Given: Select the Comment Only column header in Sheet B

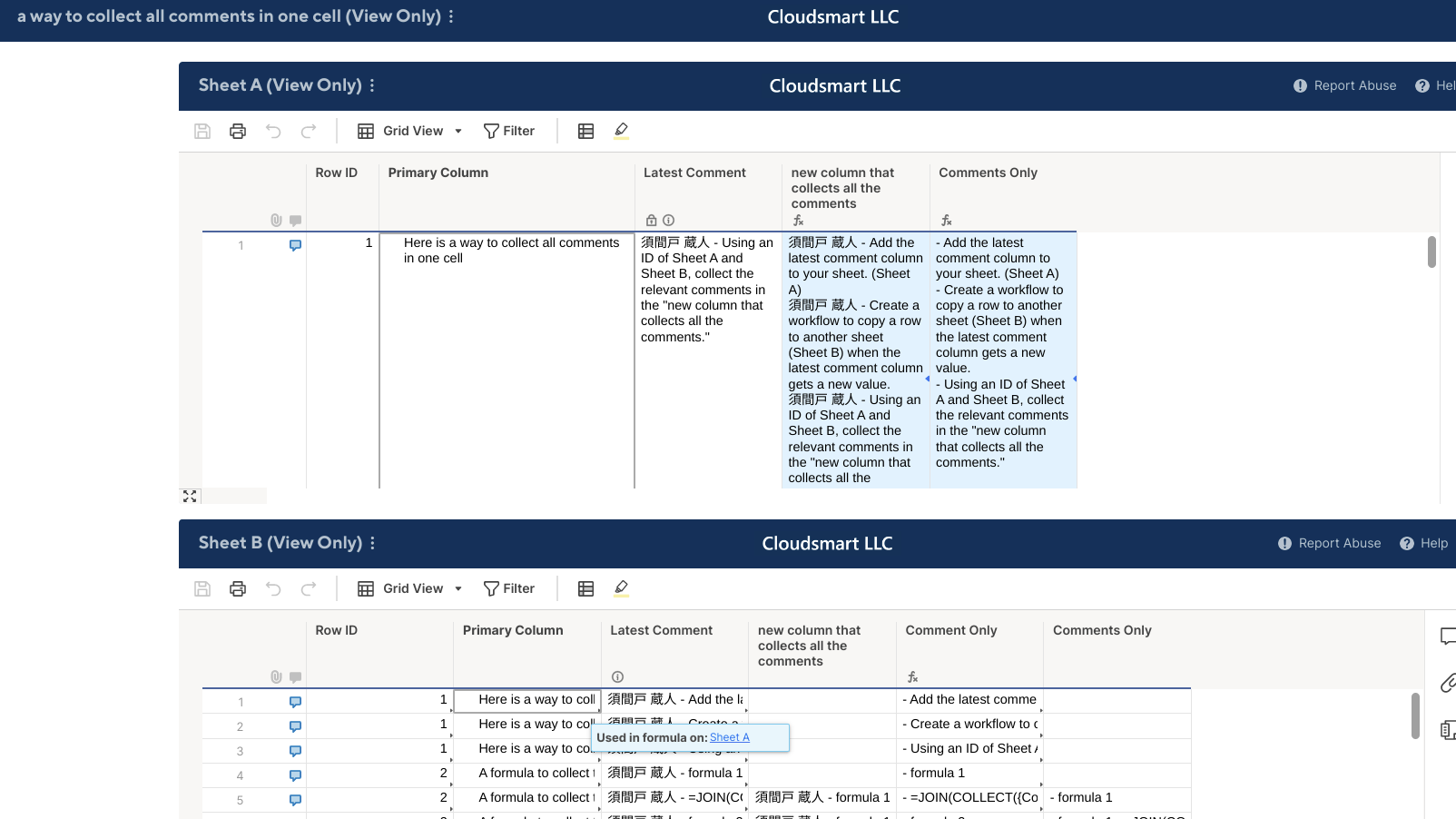Looking at the screenshot, I should pyautogui.click(x=969, y=654).
